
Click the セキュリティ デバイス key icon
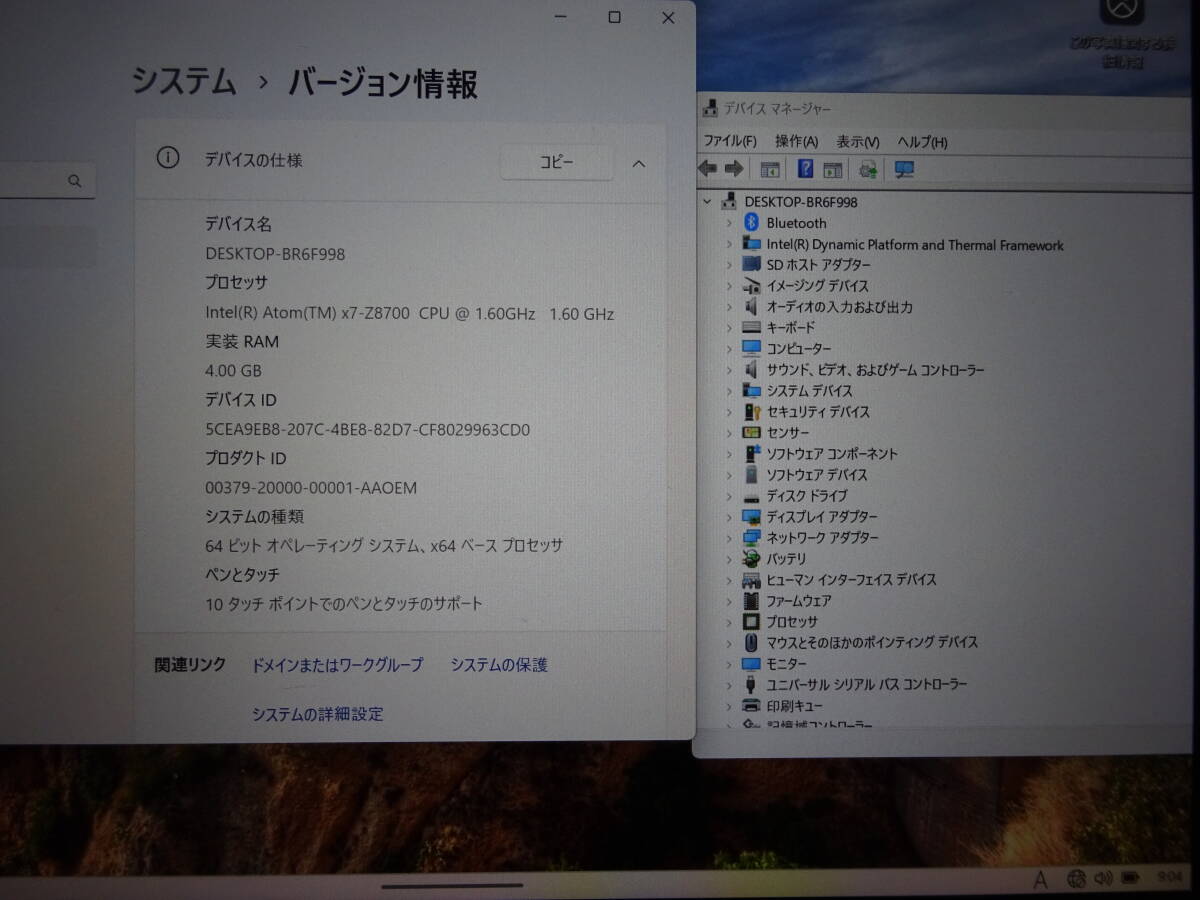pyautogui.click(x=752, y=412)
